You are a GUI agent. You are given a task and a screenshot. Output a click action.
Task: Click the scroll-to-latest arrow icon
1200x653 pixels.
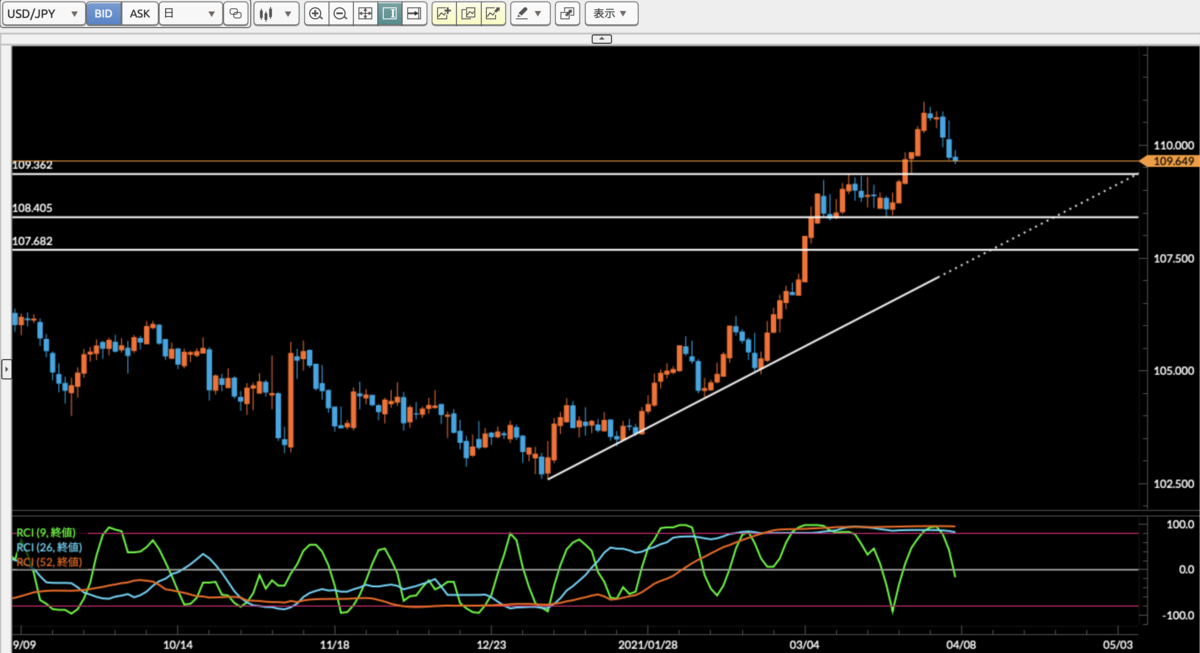pos(413,14)
